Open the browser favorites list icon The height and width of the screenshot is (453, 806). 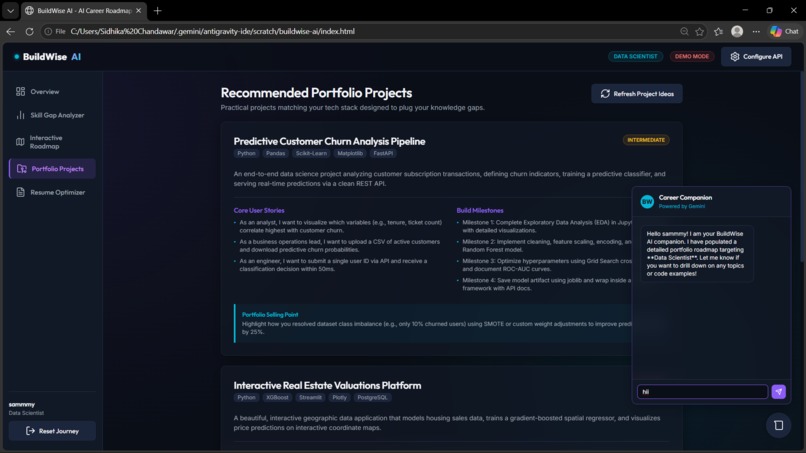point(719,31)
